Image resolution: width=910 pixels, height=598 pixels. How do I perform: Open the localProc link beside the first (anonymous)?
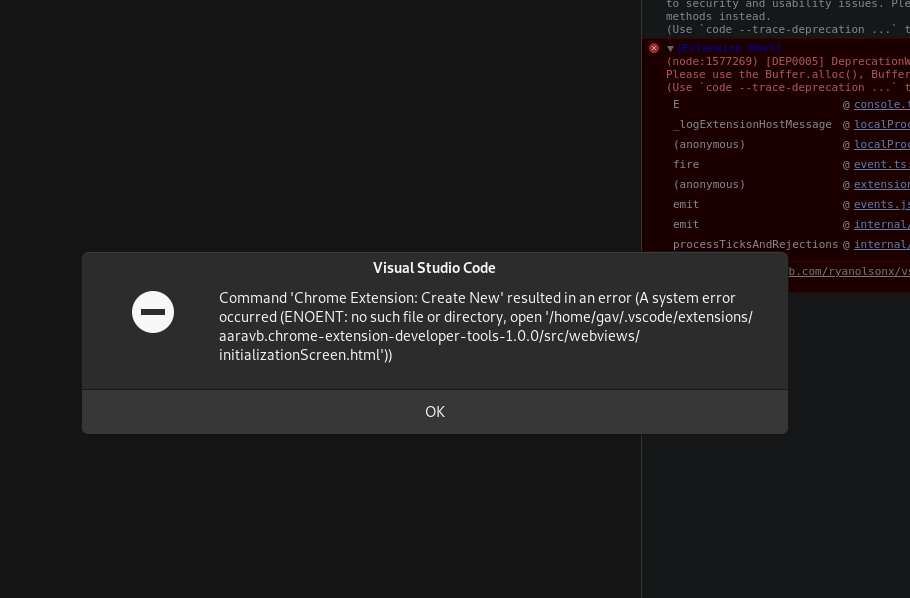click(x=882, y=144)
